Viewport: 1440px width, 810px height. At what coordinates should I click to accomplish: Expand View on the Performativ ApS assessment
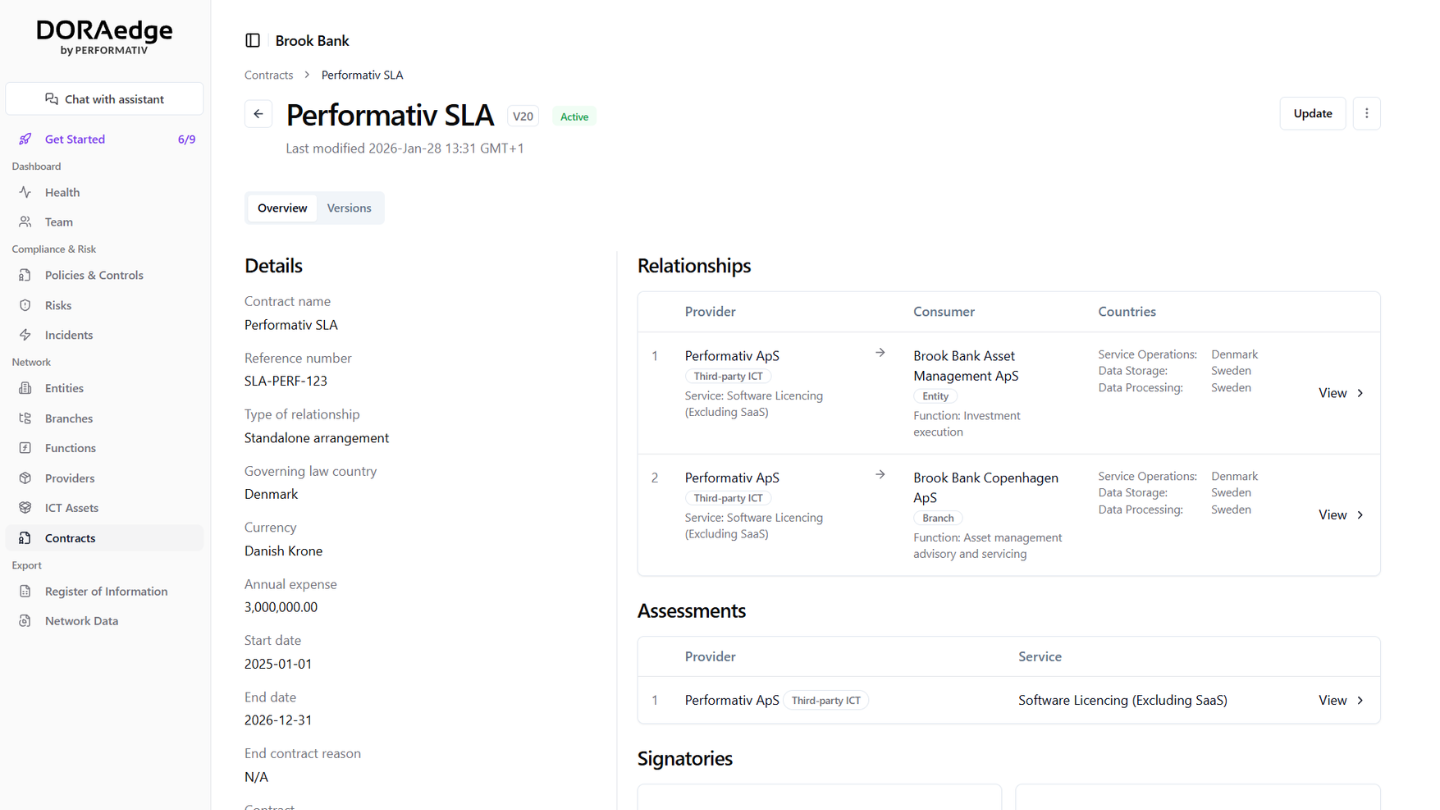coord(1338,700)
